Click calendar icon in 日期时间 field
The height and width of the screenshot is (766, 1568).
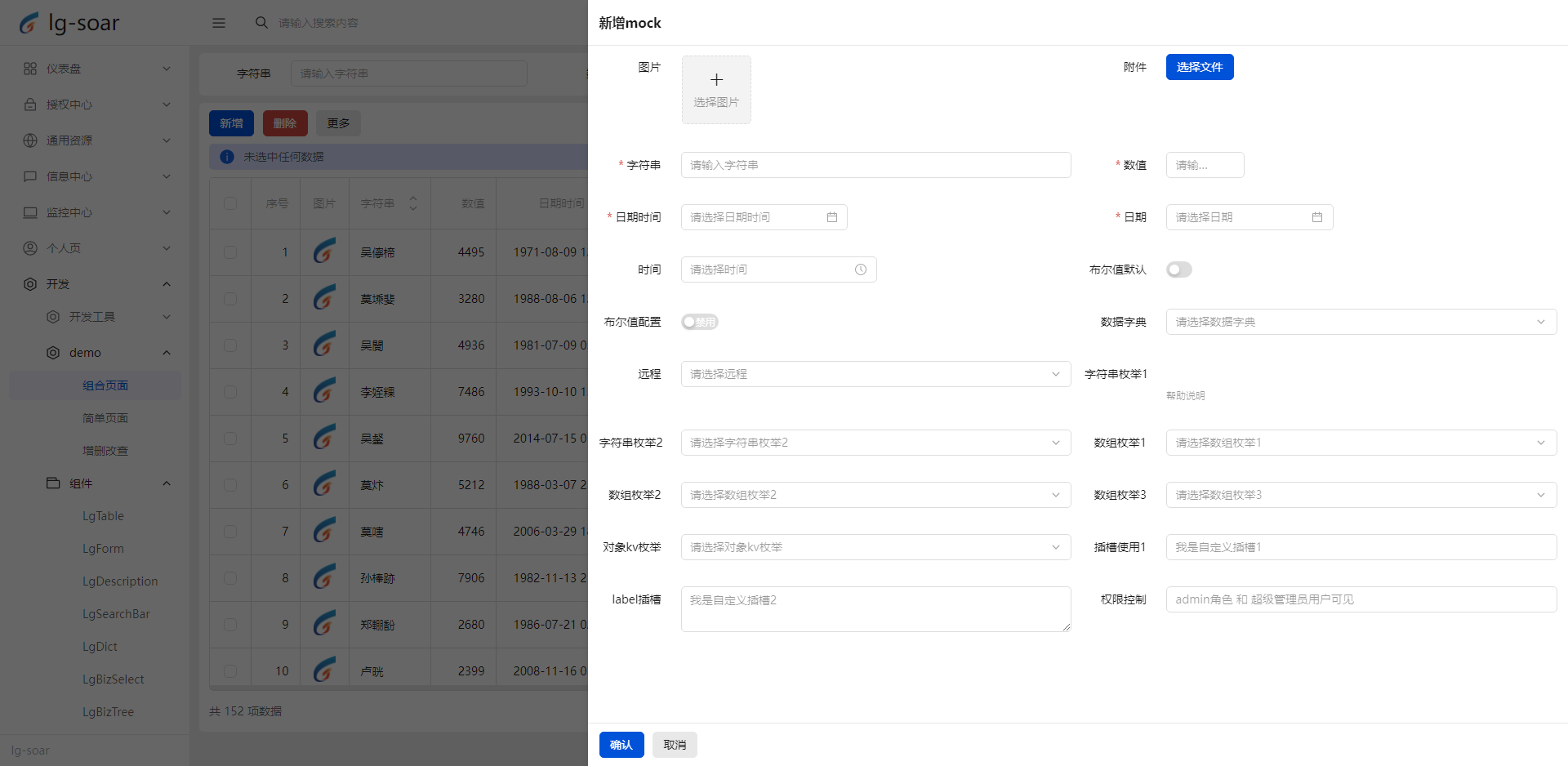tap(831, 217)
